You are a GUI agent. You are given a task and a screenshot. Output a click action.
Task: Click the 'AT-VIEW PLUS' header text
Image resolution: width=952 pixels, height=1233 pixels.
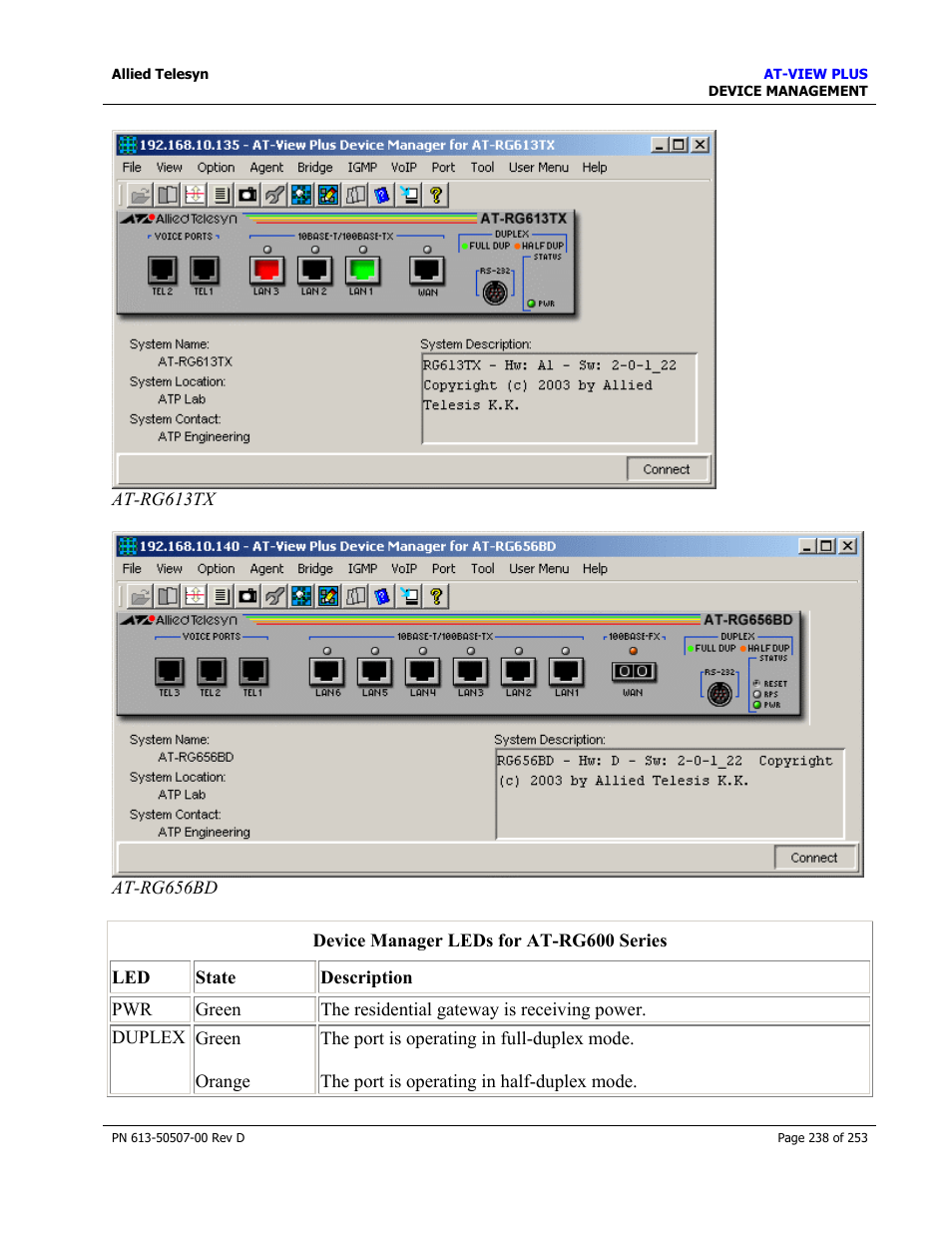pos(815,74)
